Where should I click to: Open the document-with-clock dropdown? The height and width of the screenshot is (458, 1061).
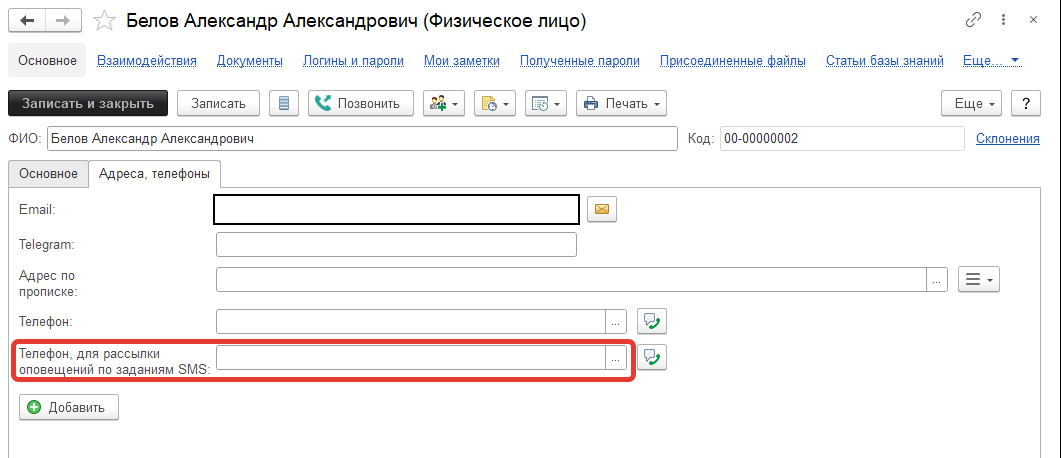[495, 104]
